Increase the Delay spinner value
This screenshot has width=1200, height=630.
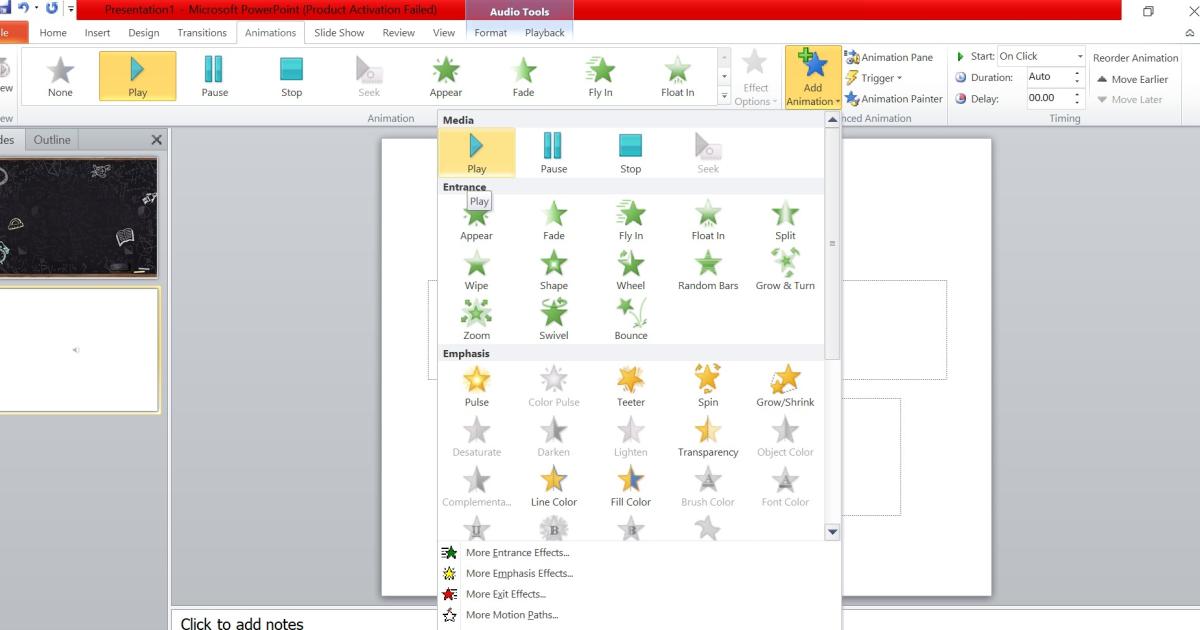point(1077,94)
